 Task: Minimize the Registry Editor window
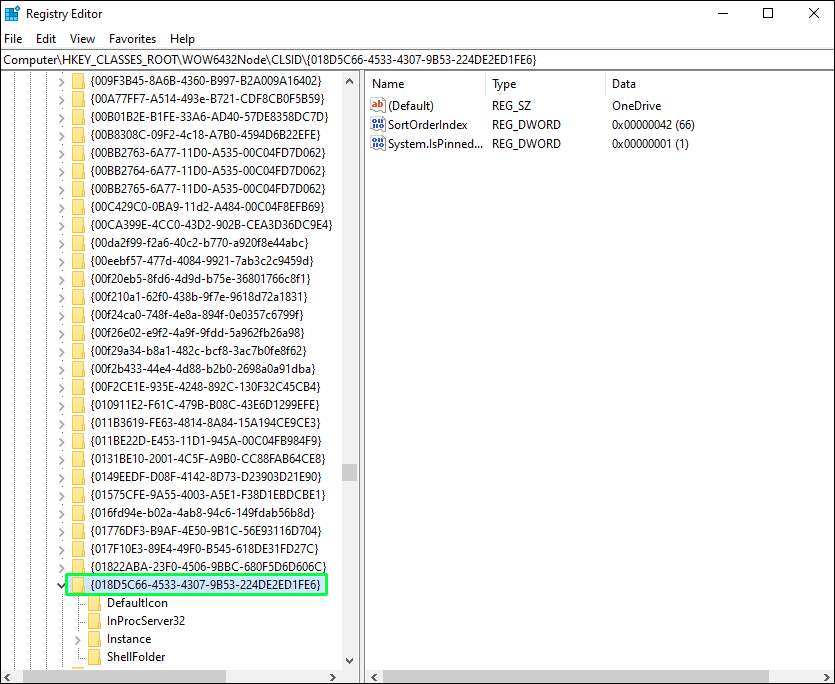tap(722, 13)
